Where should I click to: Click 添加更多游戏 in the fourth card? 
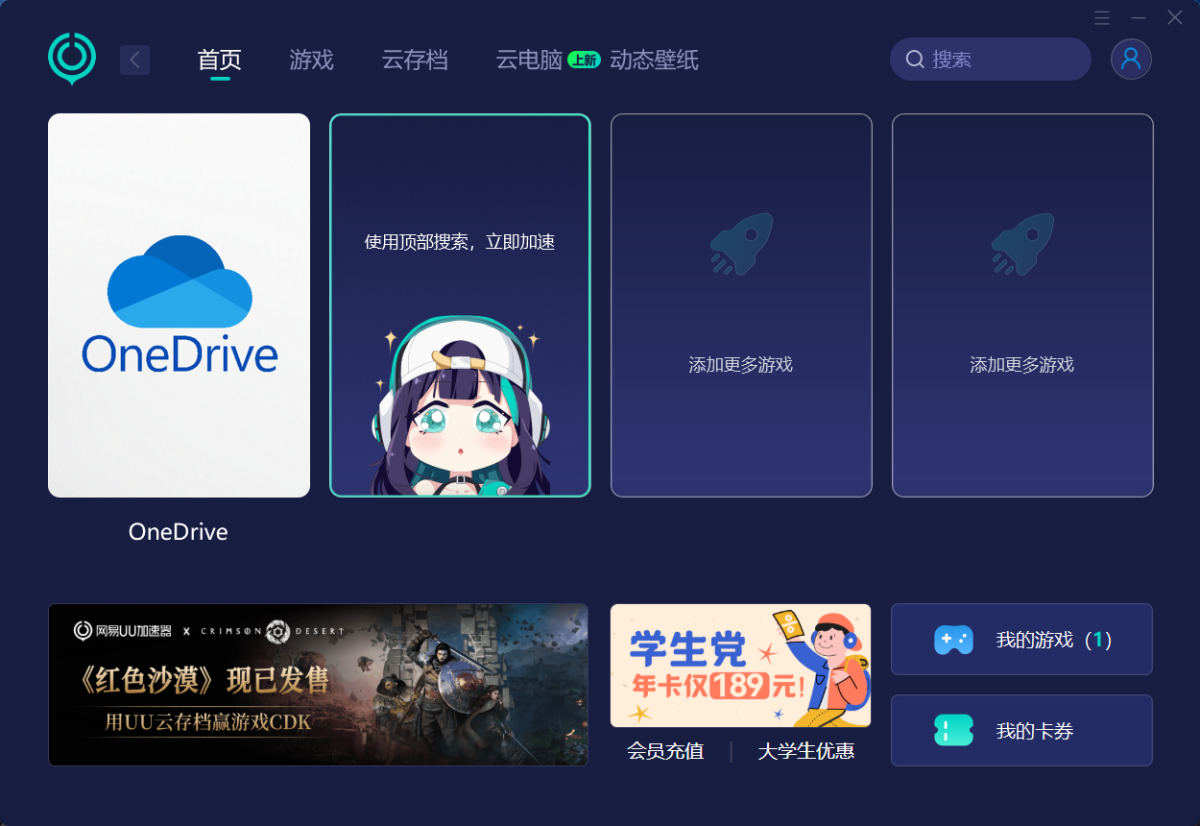(x=1022, y=365)
